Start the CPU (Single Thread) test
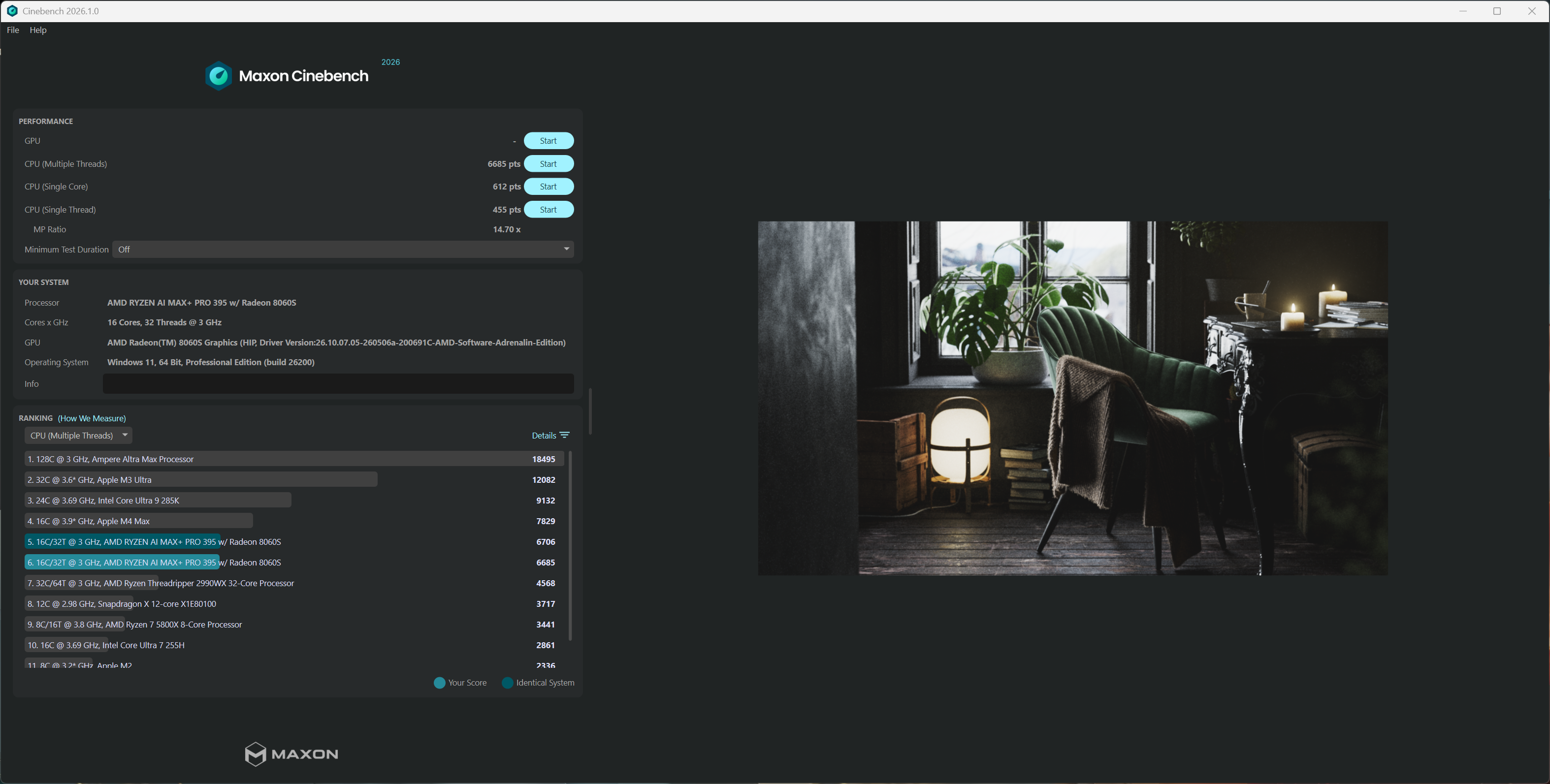The height and width of the screenshot is (784, 1550). click(x=549, y=209)
